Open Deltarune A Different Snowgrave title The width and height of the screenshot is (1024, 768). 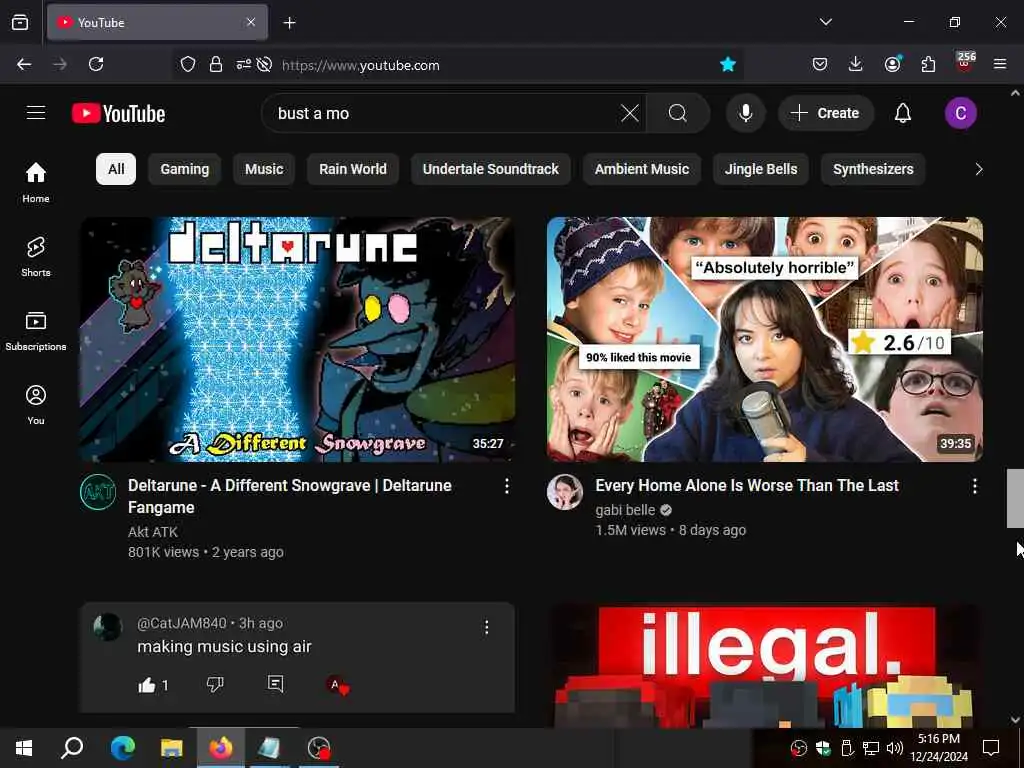coord(289,496)
